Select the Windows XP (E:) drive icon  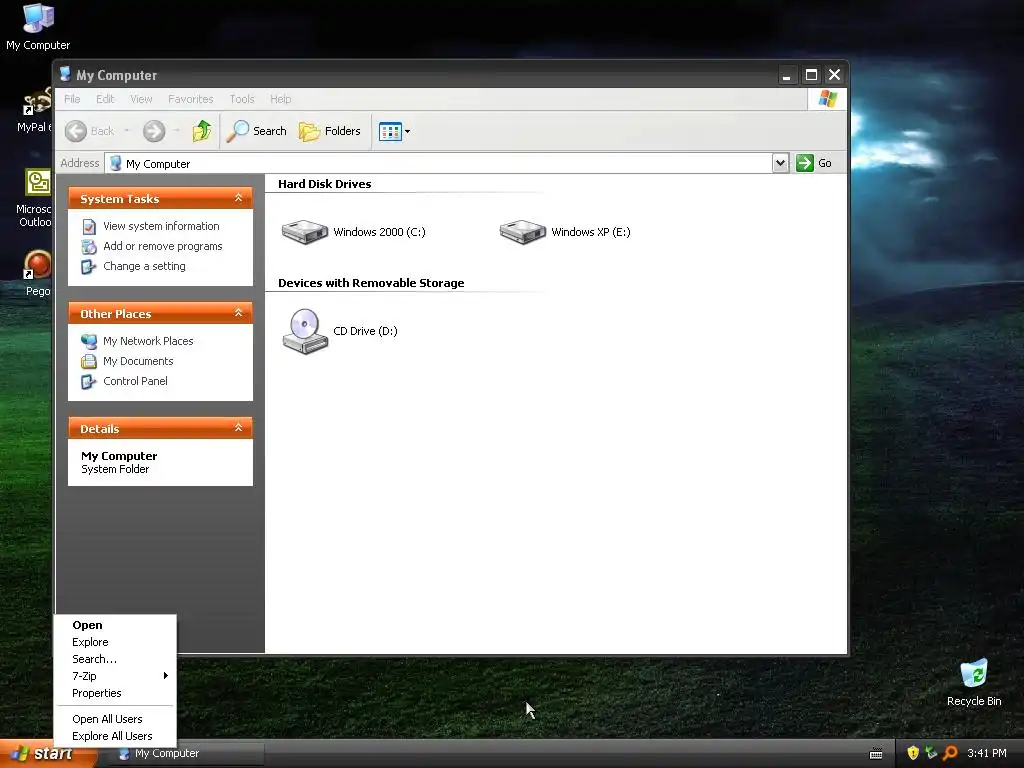pos(522,232)
